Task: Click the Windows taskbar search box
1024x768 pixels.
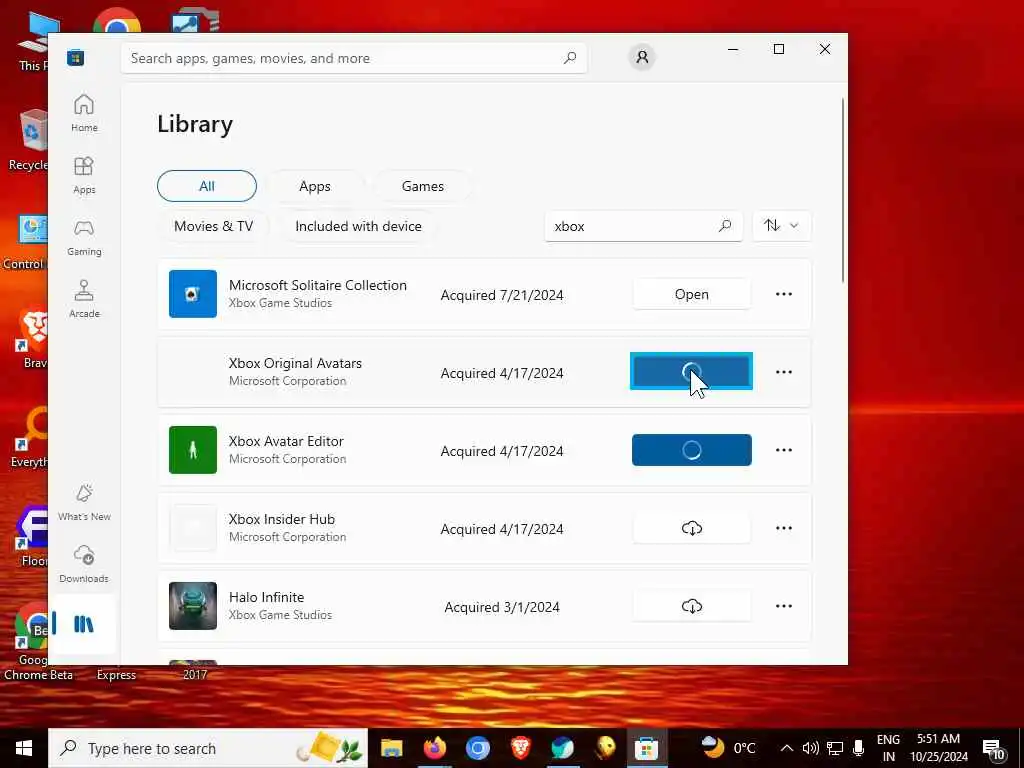Action: point(208,748)
